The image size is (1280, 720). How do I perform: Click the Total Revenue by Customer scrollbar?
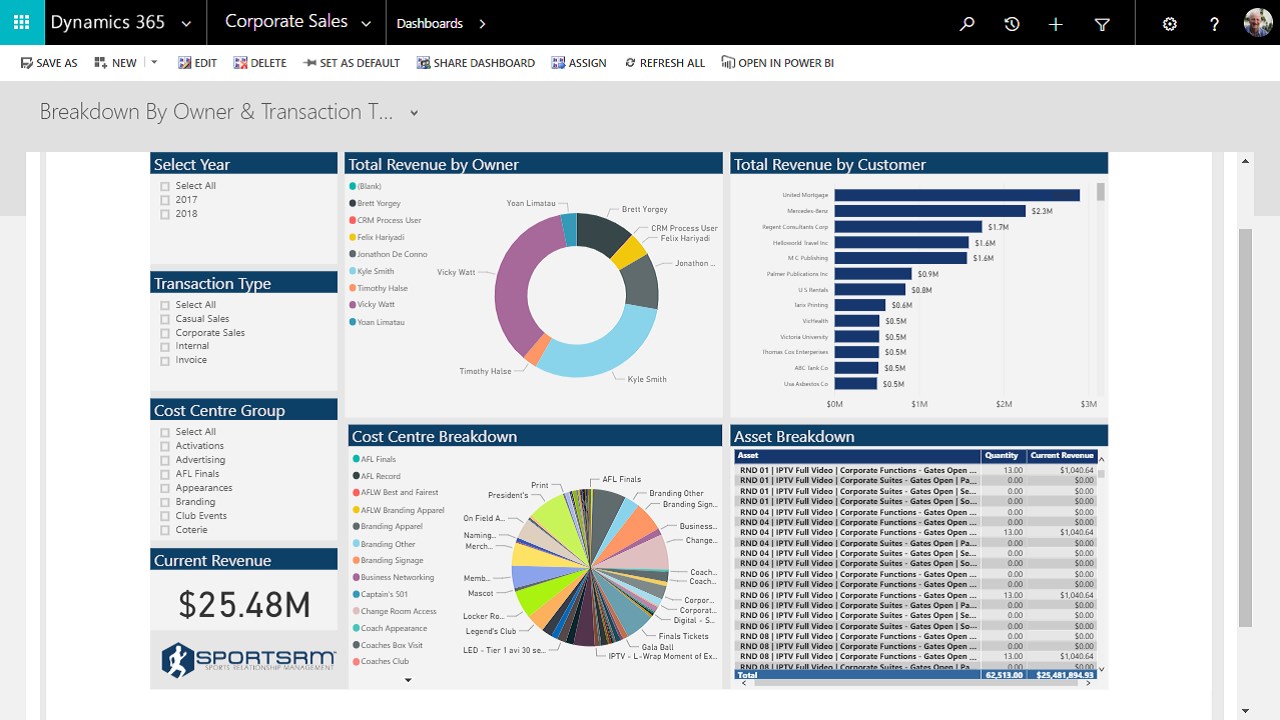click(1101, 192)
